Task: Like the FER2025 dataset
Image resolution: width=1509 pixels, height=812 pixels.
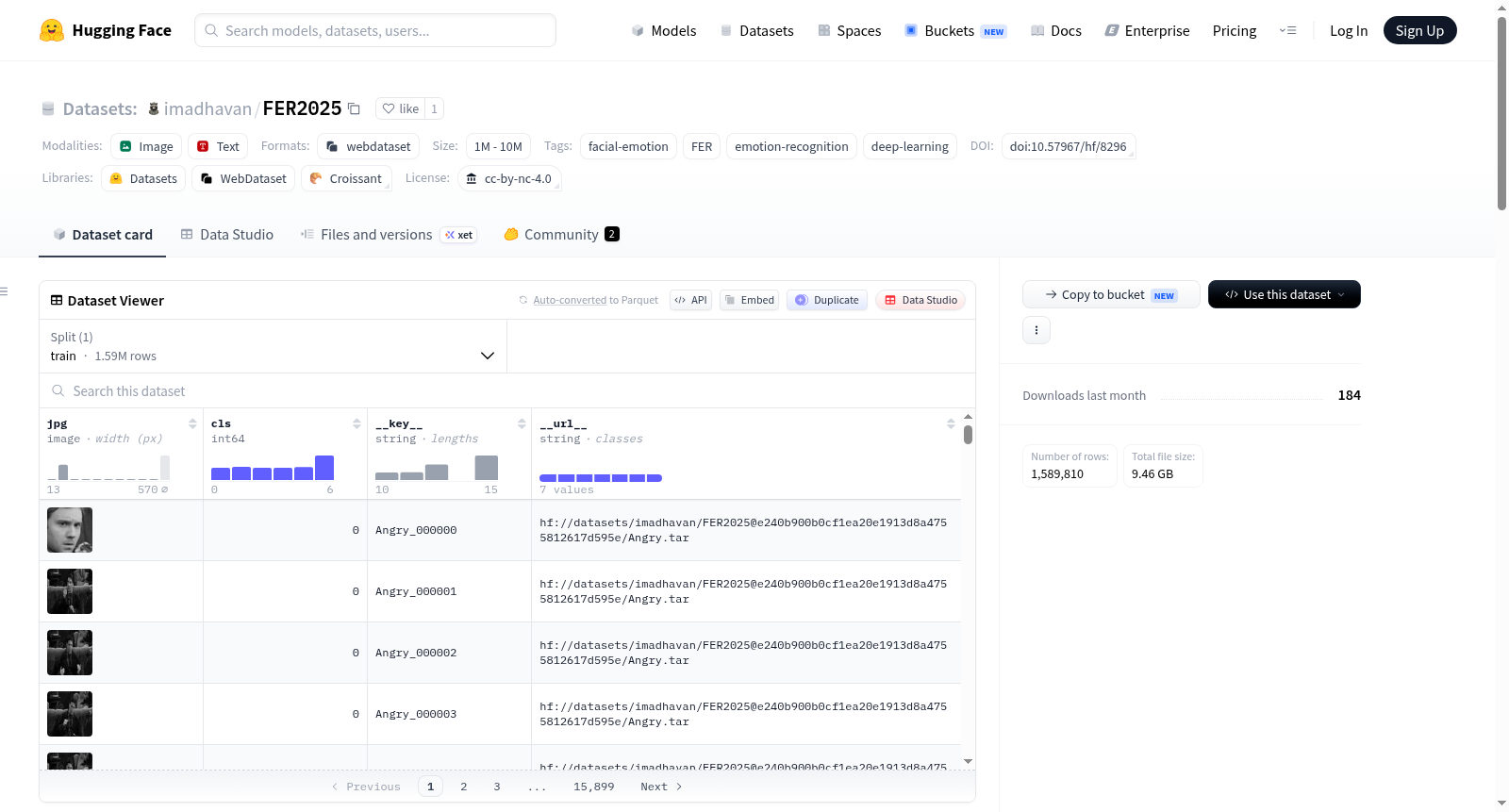Action: [x=401, y=108]
